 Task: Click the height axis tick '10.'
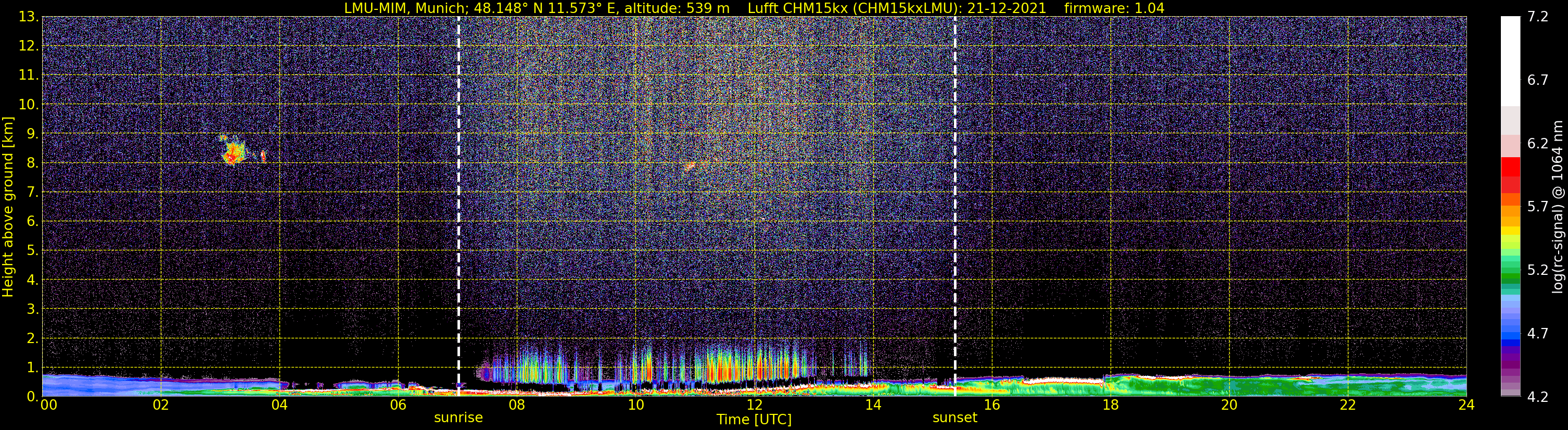point(29,105)
